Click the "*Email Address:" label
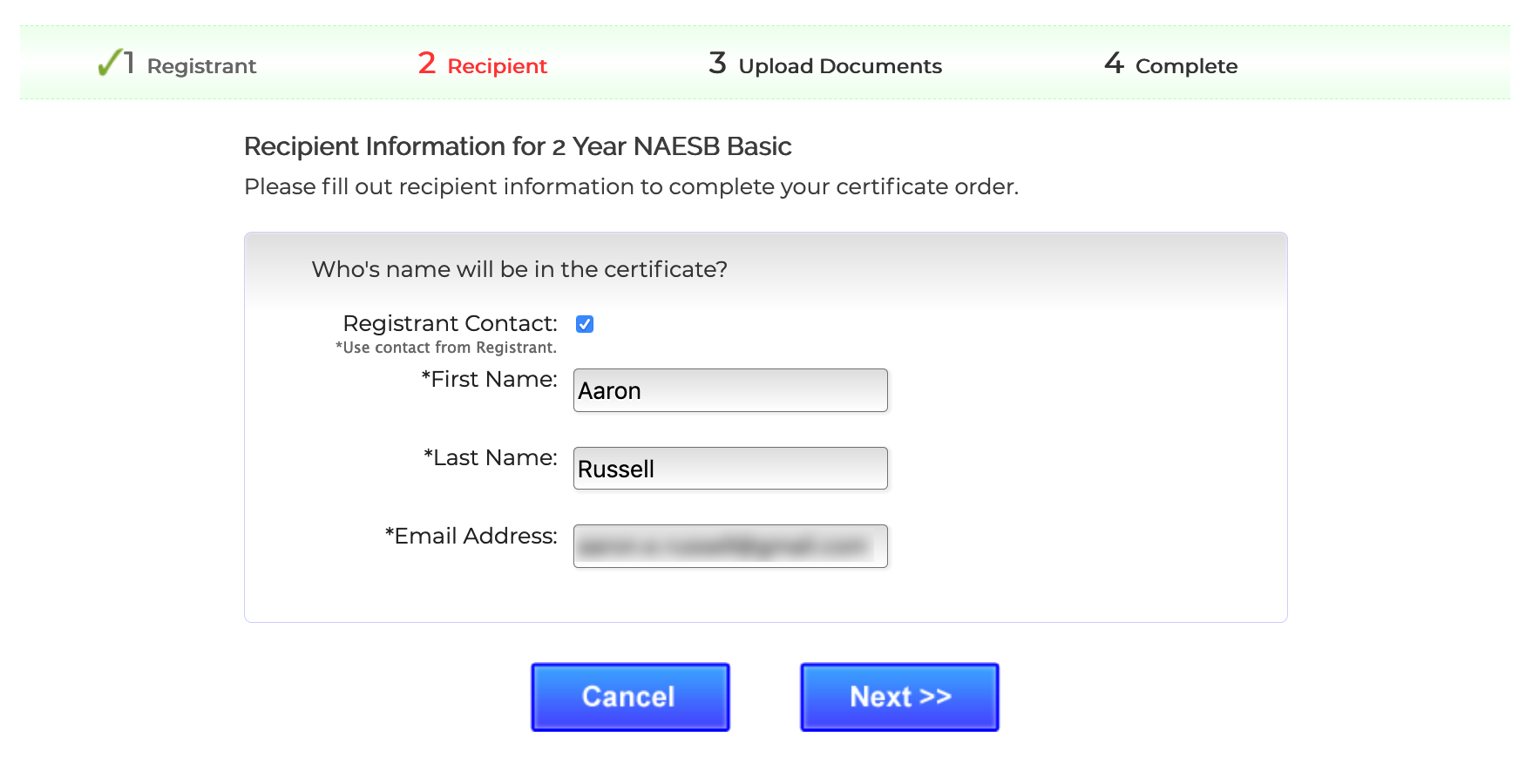This screenshot has height=784, width=1539. [x=471, y=536]
